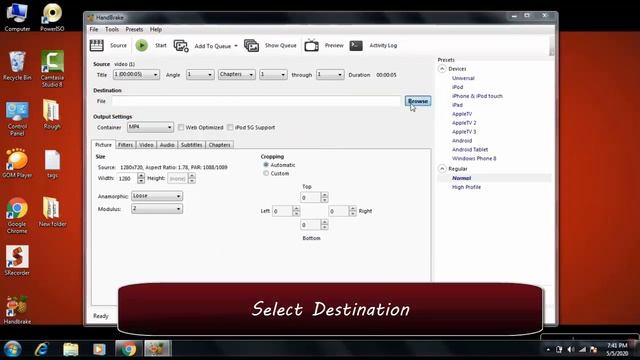
Task: Switch to the Audio tab
Action: [x=167, y=145]
